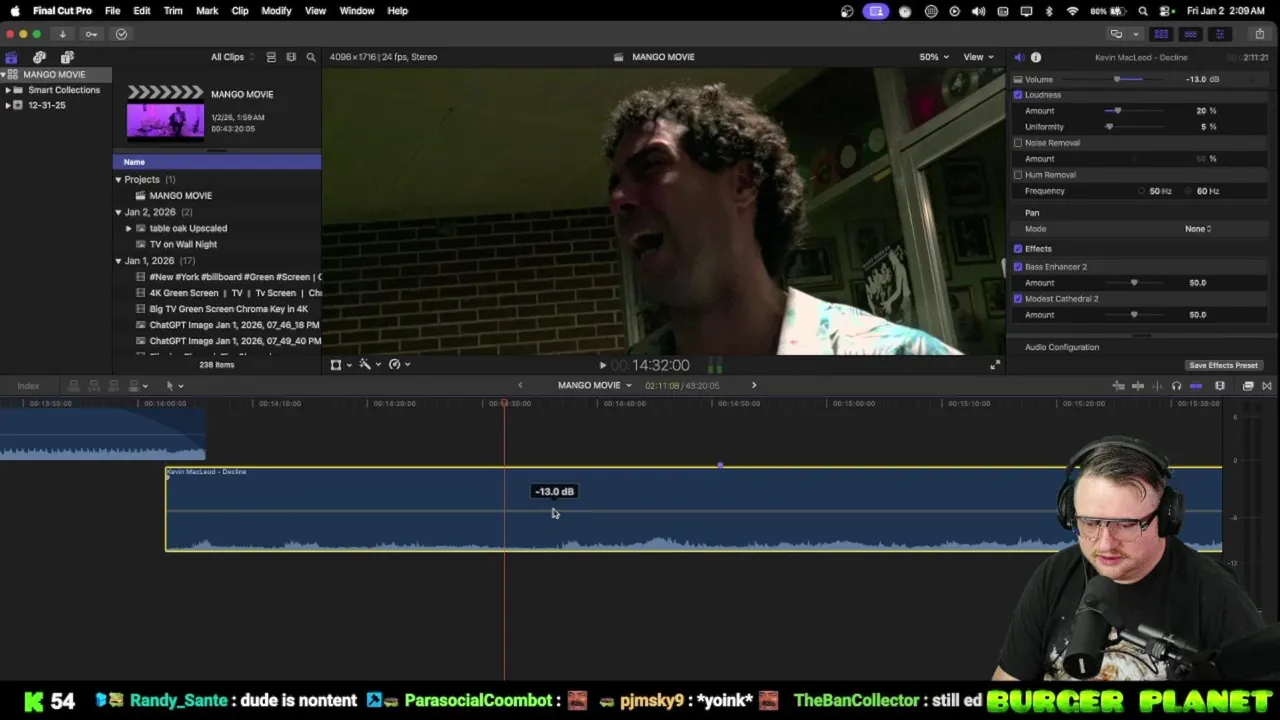The height and width of the screenshot is (720, 1280).
Task: Collapse the Projects group
Action: pyautogui.click(x=118, y=180)
